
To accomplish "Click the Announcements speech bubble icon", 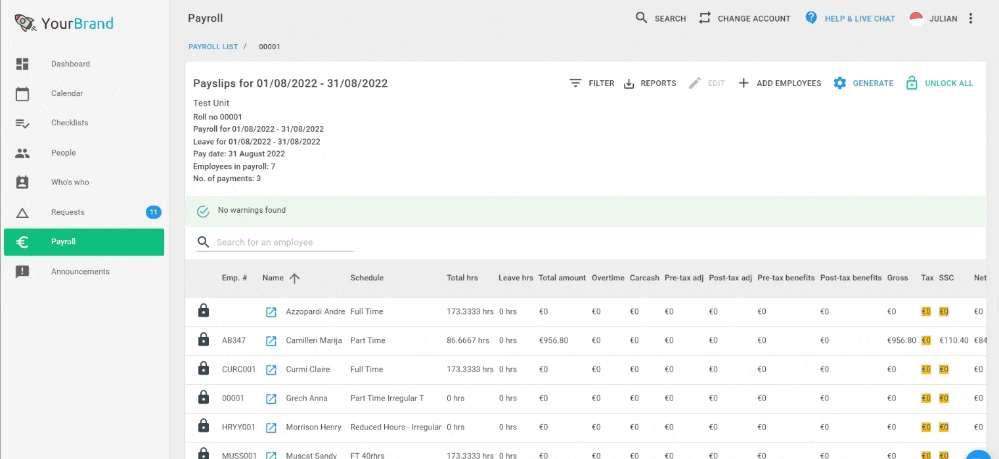I will point(22,272).
